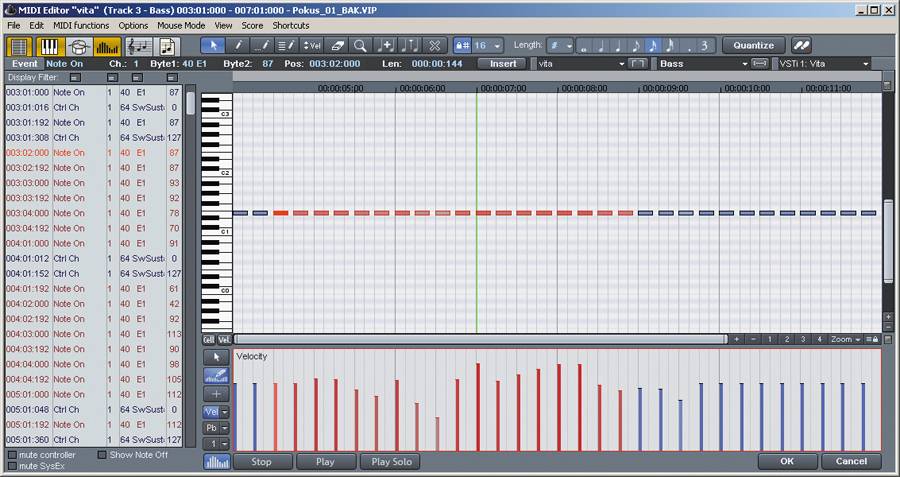Click the Play Solo button
Screen dimensions: 900x477
[x=391, y=462]
